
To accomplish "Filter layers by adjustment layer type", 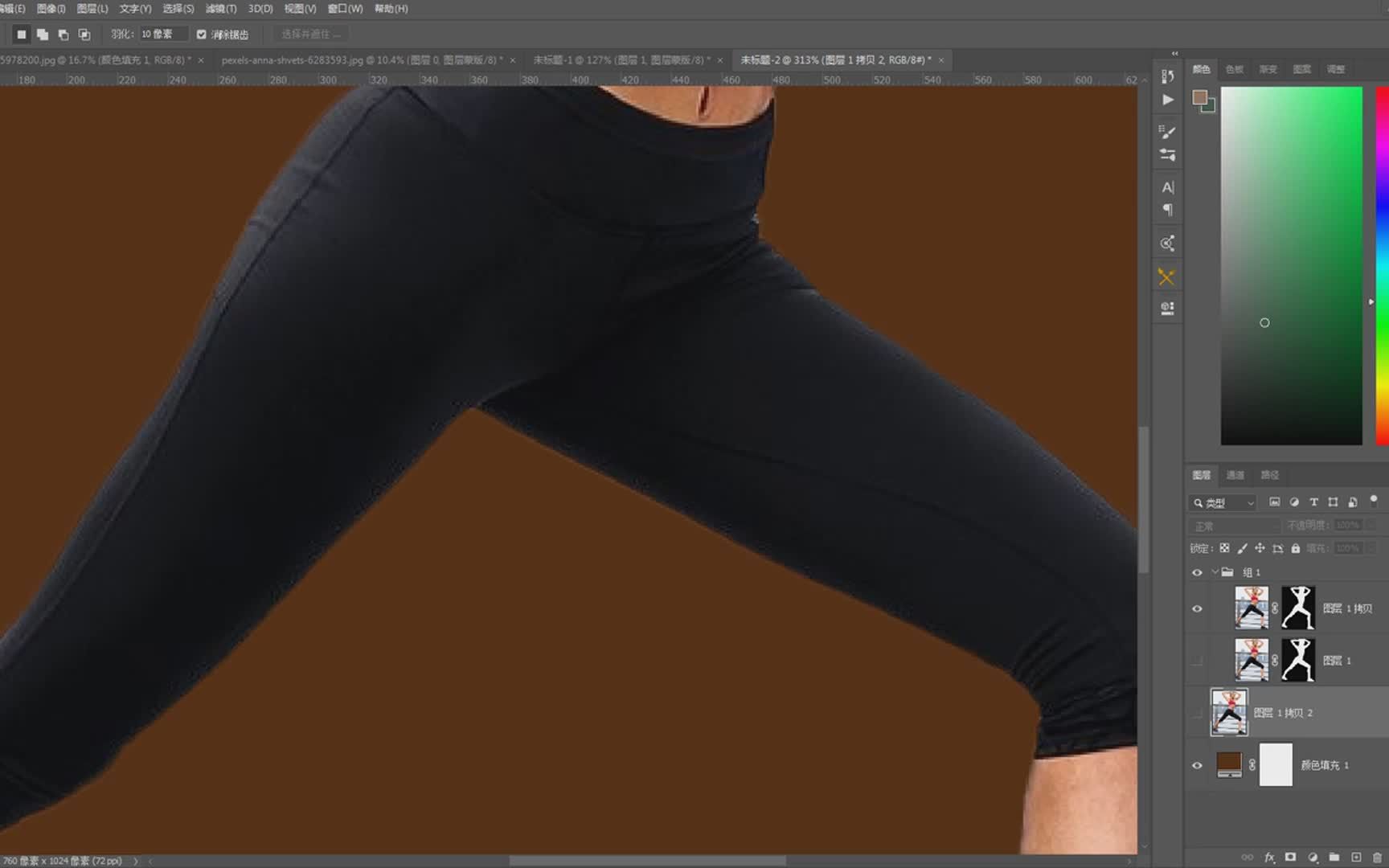I will point(1294,502).
